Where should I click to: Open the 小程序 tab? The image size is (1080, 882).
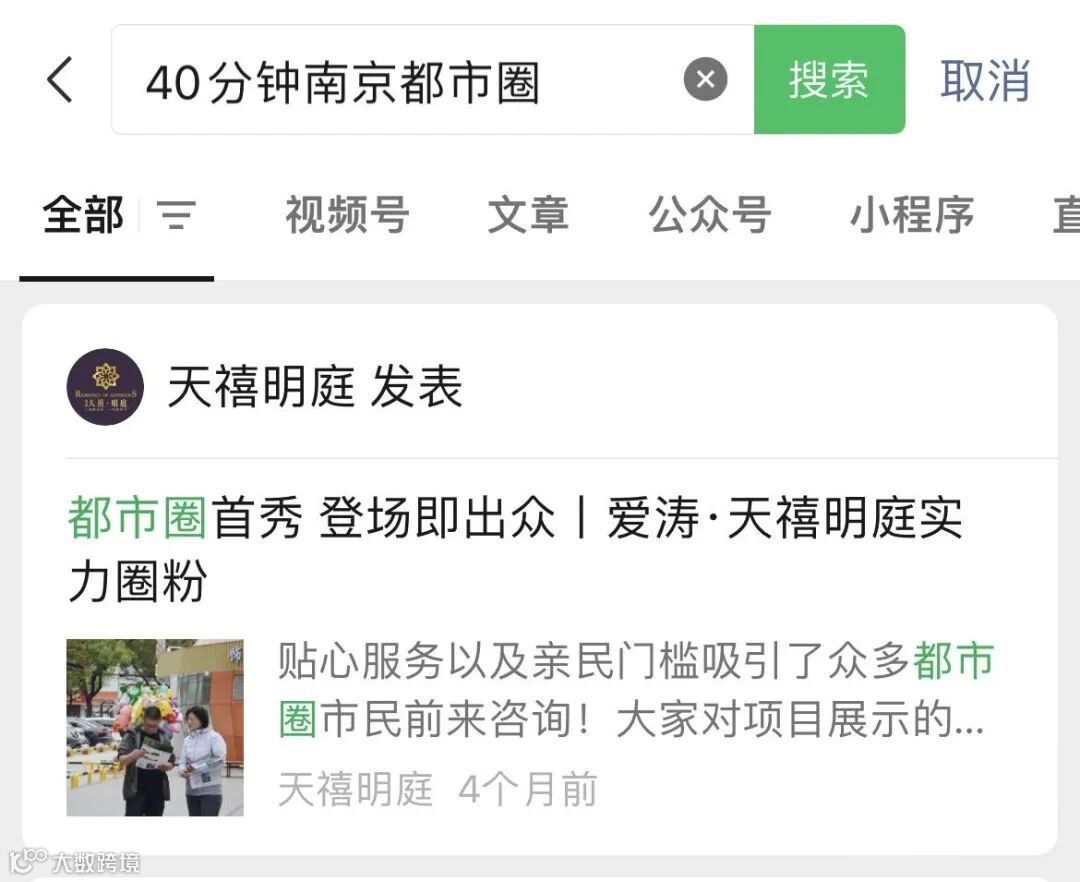(912, 215)
